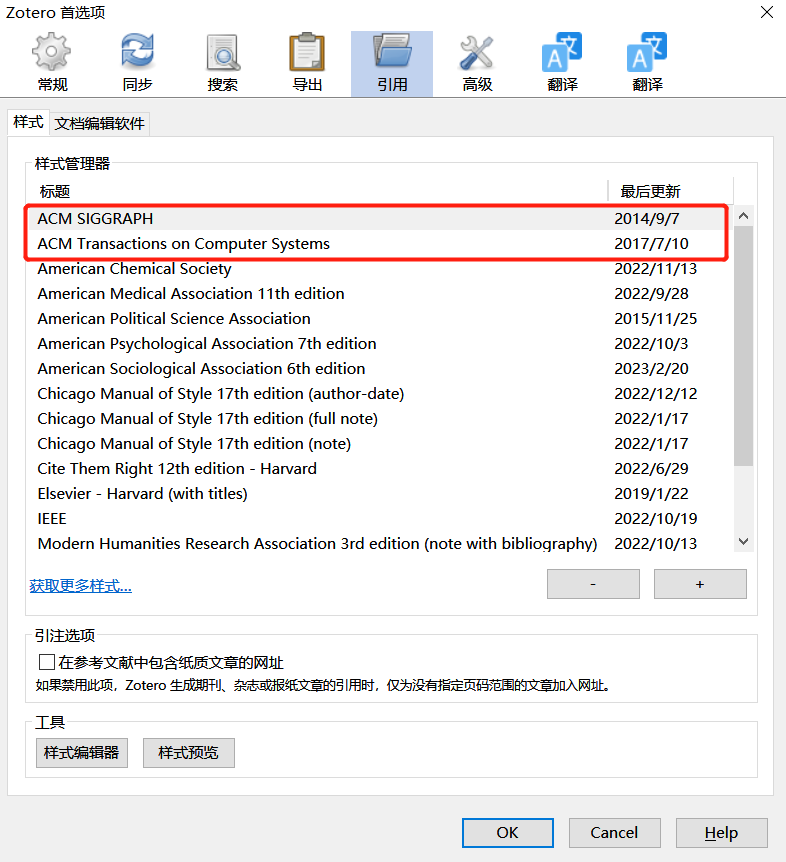Viewport: 786px width, 862px height.
Task: Select Chicago Manual of Style 17th edition (note)
Action: tap(379, 444)
